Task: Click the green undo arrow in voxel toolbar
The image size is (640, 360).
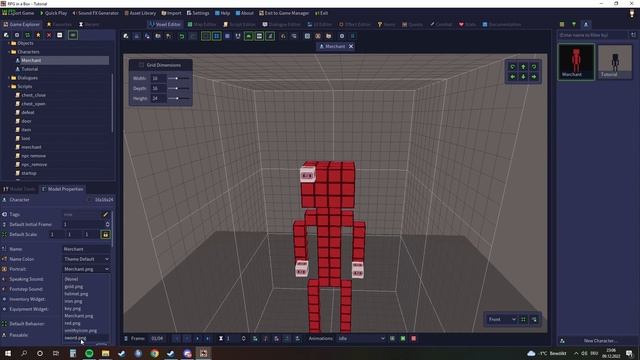Action: pos(182,36)
